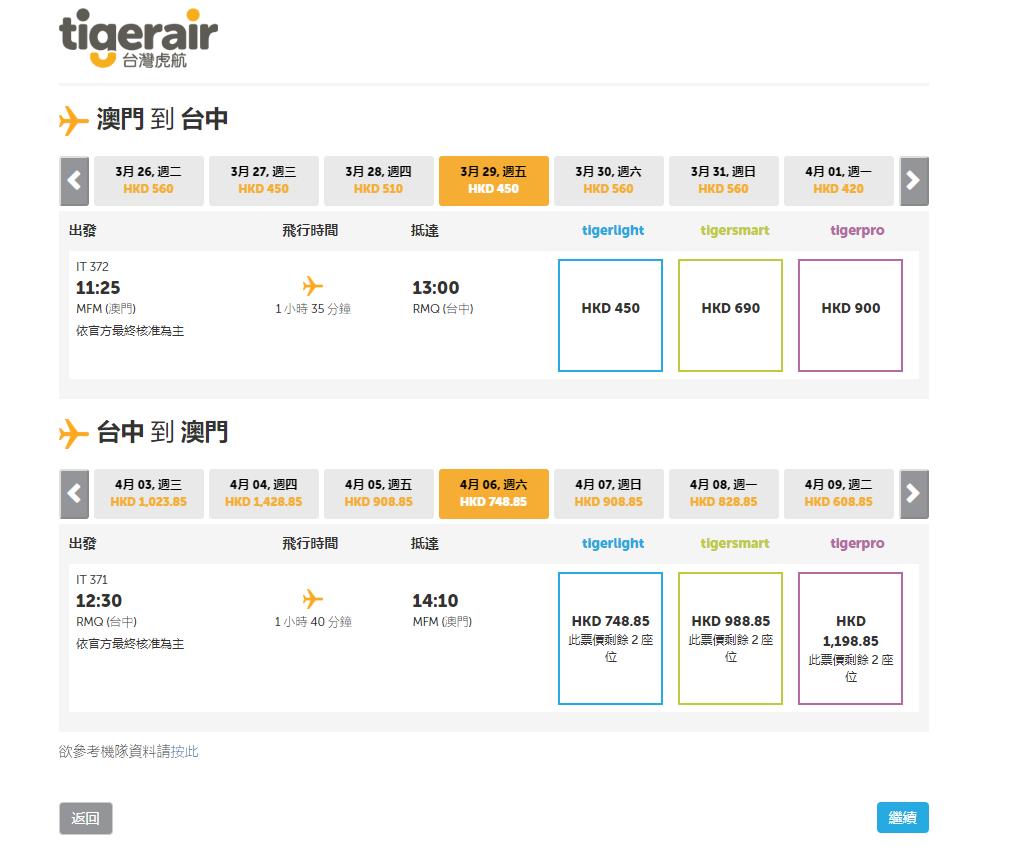This screenshot has height=858, width=1011.
Task: Click the right arrow on the return date carousel
Action: pos(914,493)
